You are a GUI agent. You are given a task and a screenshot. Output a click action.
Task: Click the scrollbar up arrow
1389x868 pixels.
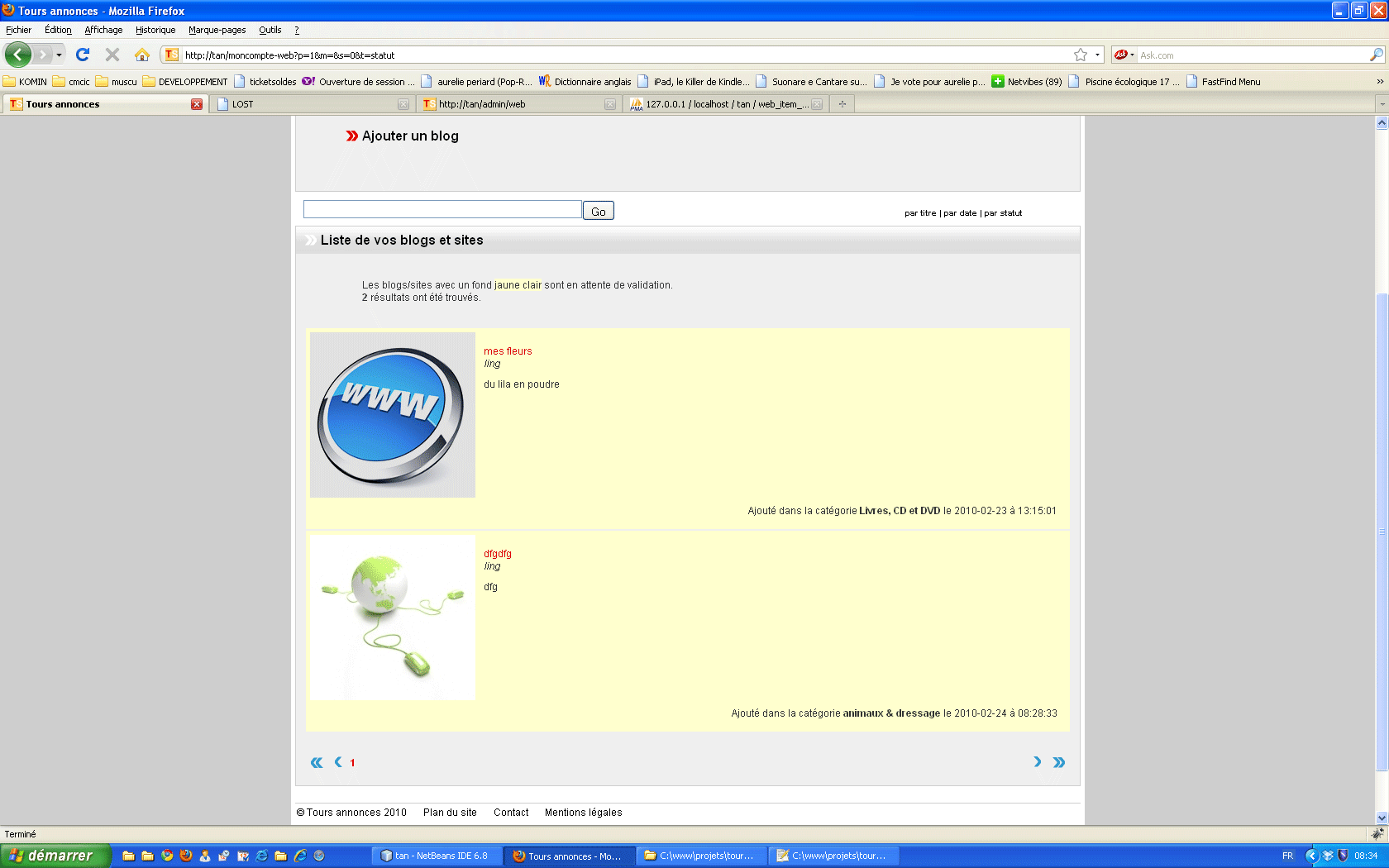1382,123
